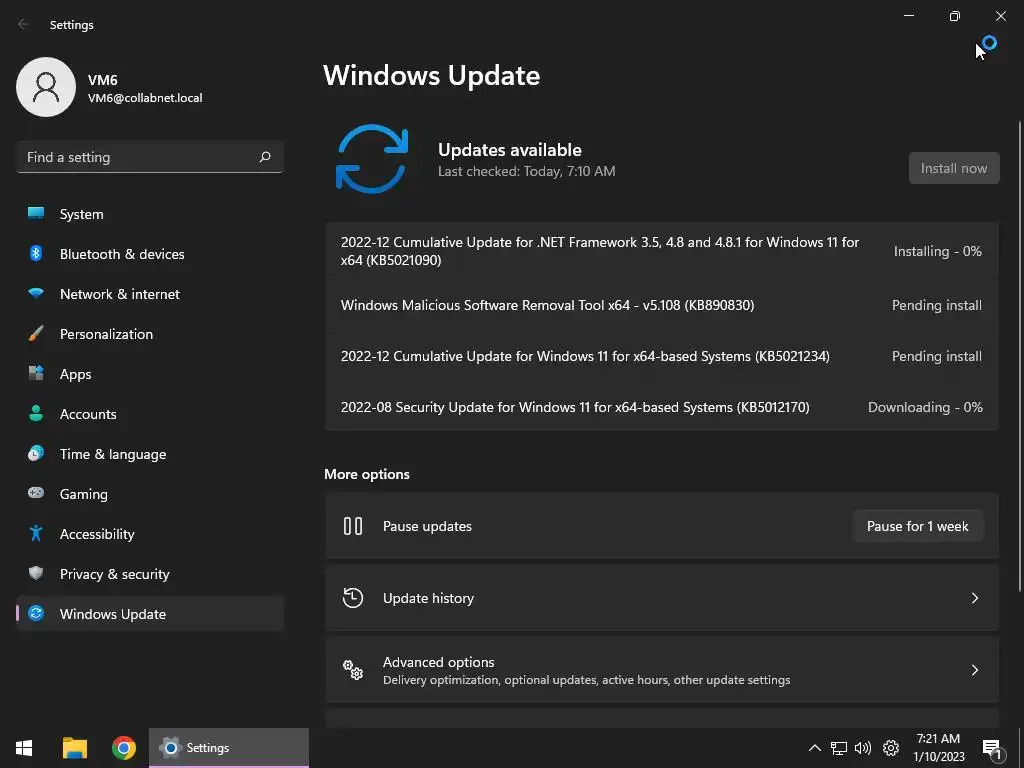Open Network & internet settings
Viewport: 1024px width, 768px height.
point(150,293)
